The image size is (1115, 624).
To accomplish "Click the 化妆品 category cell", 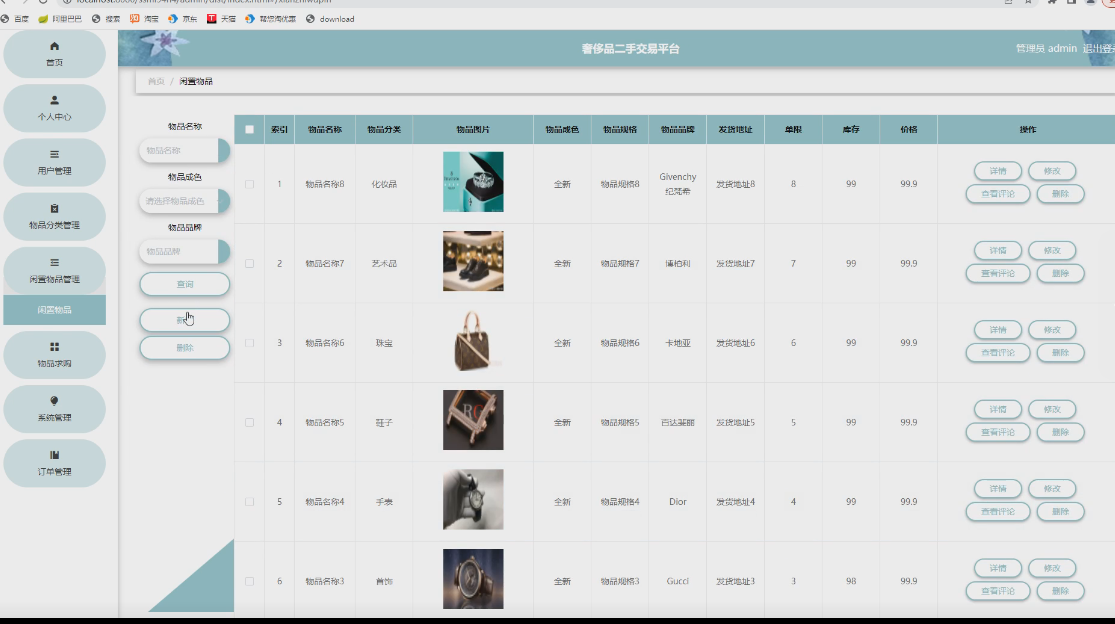I will point(384,184).
